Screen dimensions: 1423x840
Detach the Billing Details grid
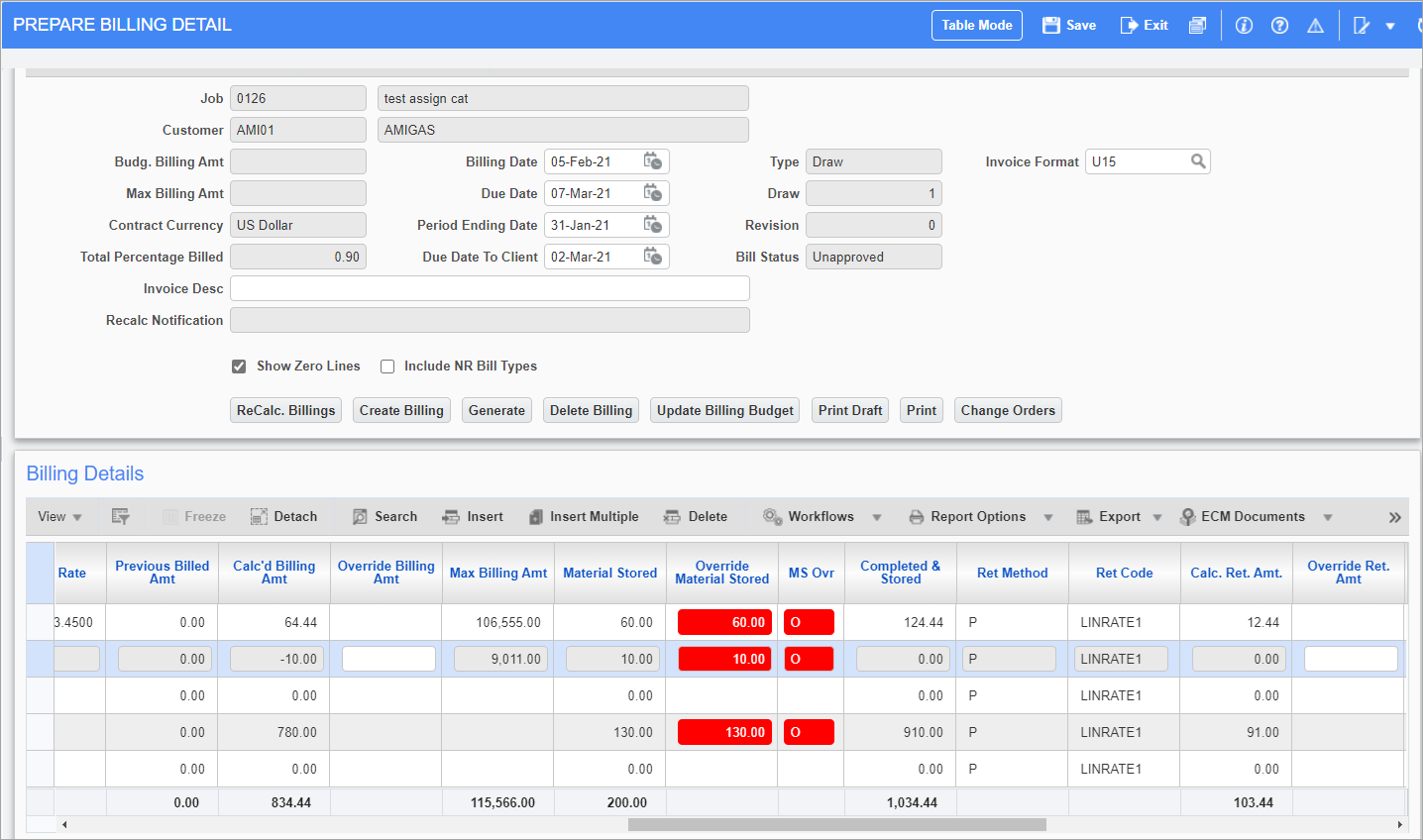click(x=284, y=516)
